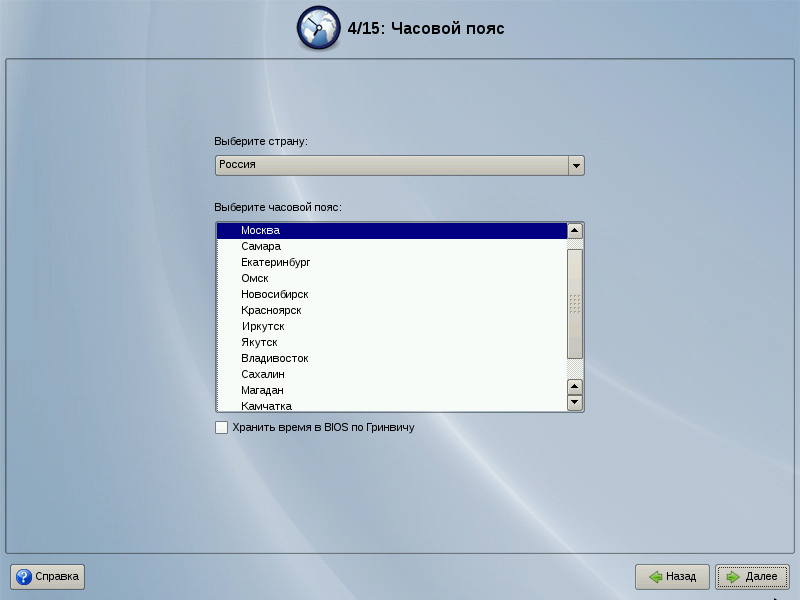Click the bottom scroll-down arrow of list
This screenshot has height=600, width=800.
tap(575, 403)
